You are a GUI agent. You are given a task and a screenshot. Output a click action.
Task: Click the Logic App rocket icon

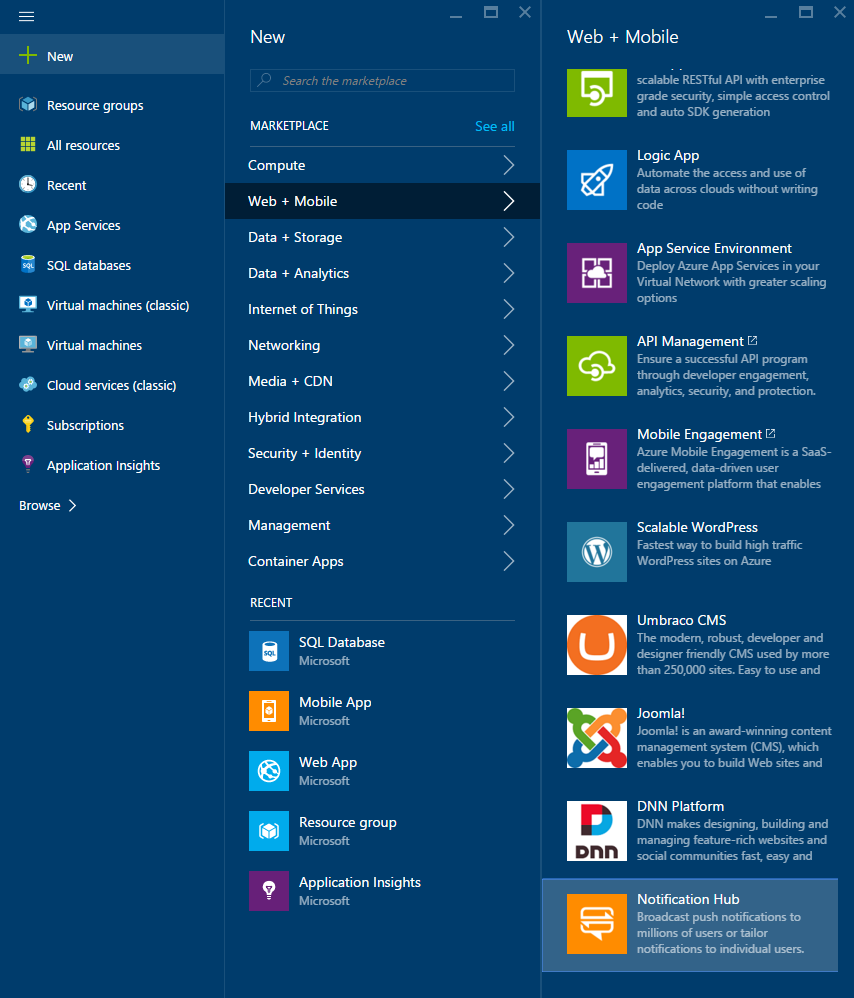[x=597, y=180]
